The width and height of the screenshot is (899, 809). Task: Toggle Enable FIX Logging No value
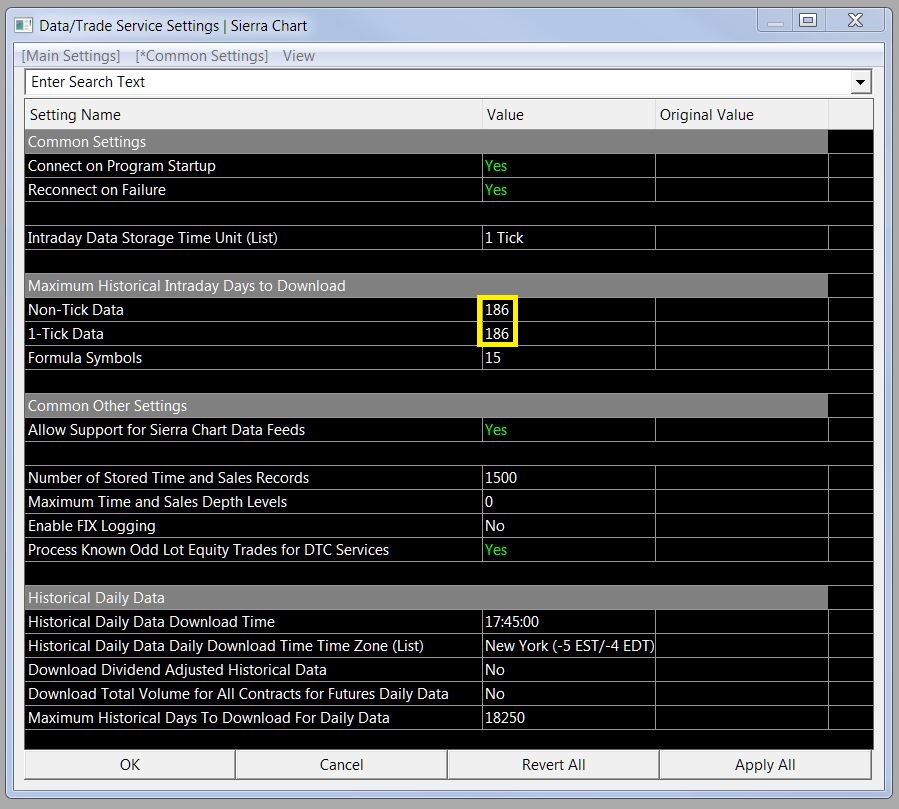click(568, 526)
